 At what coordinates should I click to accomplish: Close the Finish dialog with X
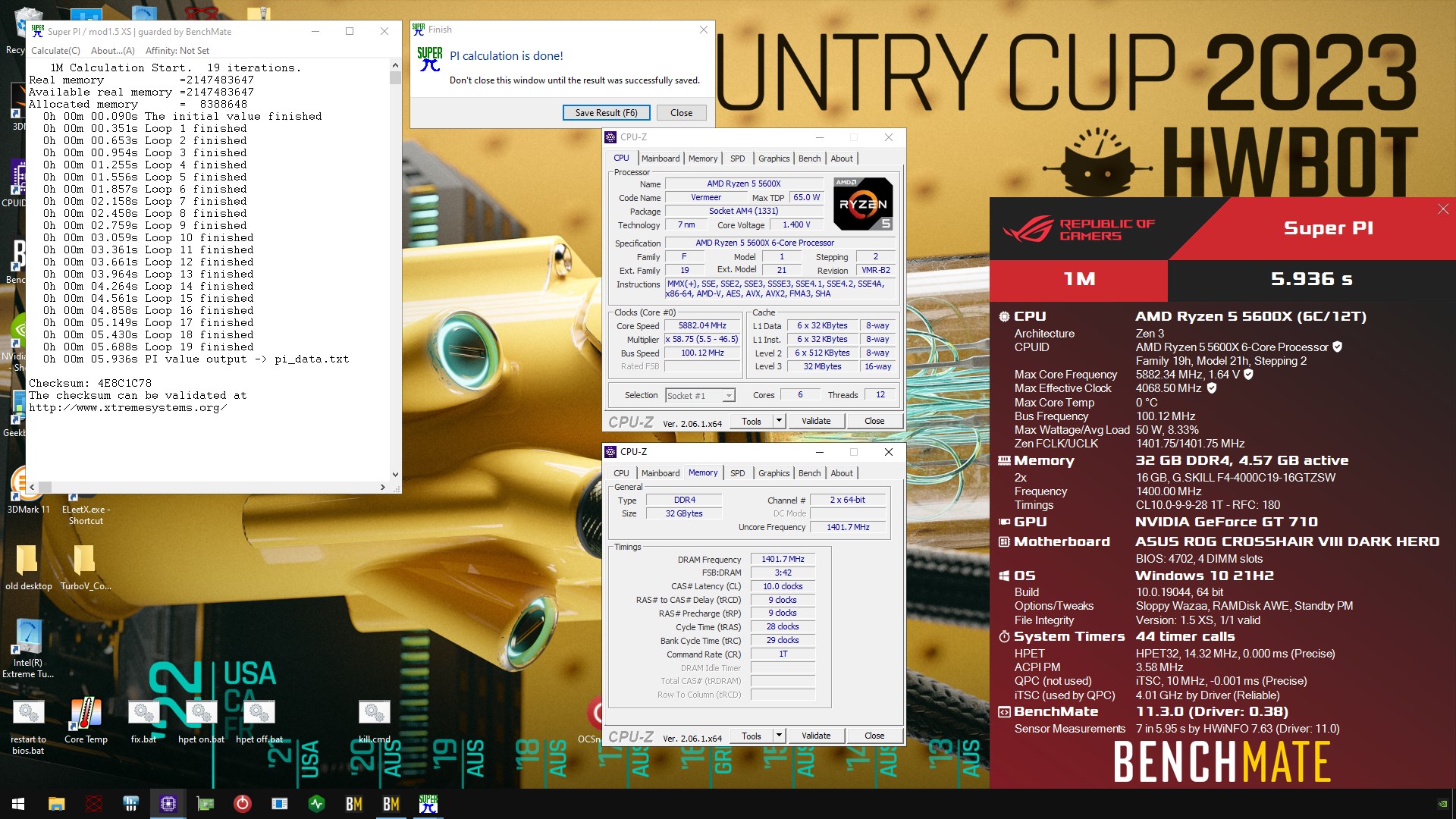pyautogui.click(x=703, y=30)
